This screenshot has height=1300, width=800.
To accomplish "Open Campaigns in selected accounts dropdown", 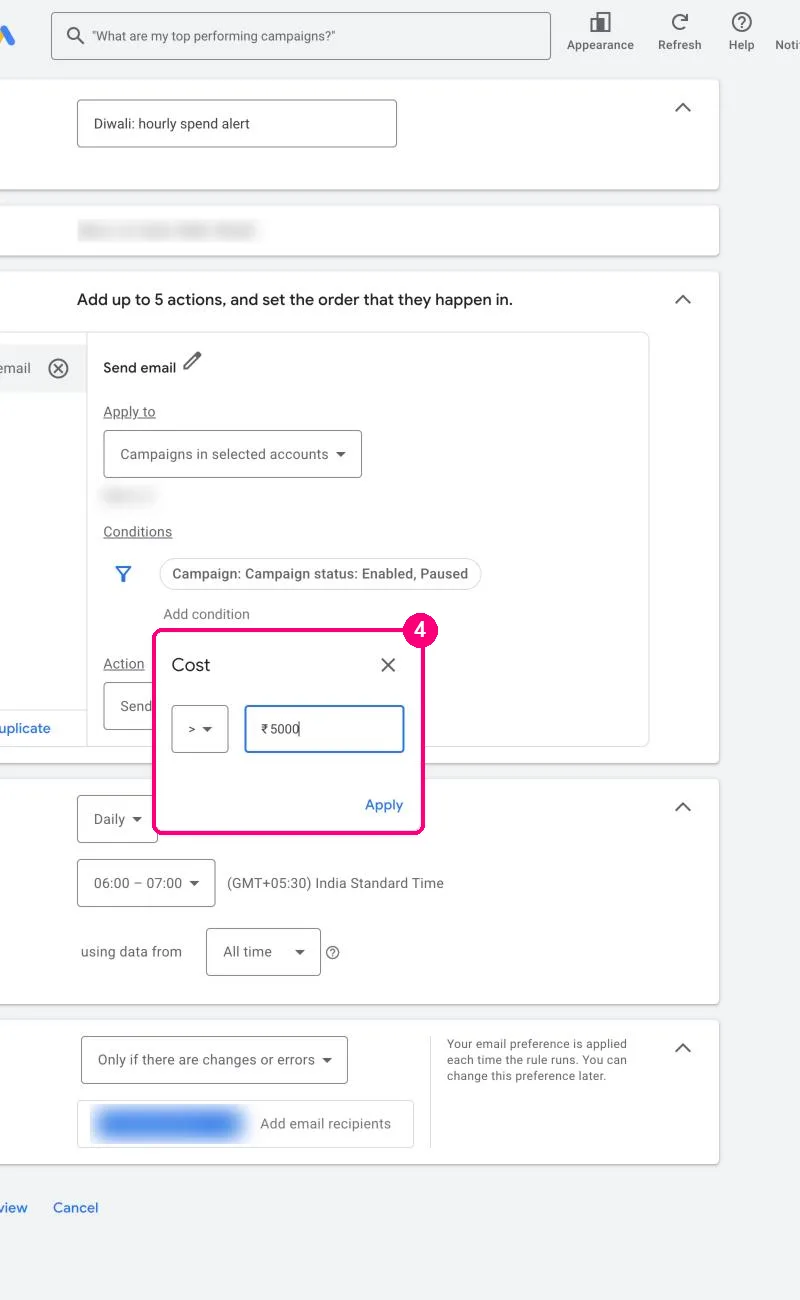I will [232, 454].
